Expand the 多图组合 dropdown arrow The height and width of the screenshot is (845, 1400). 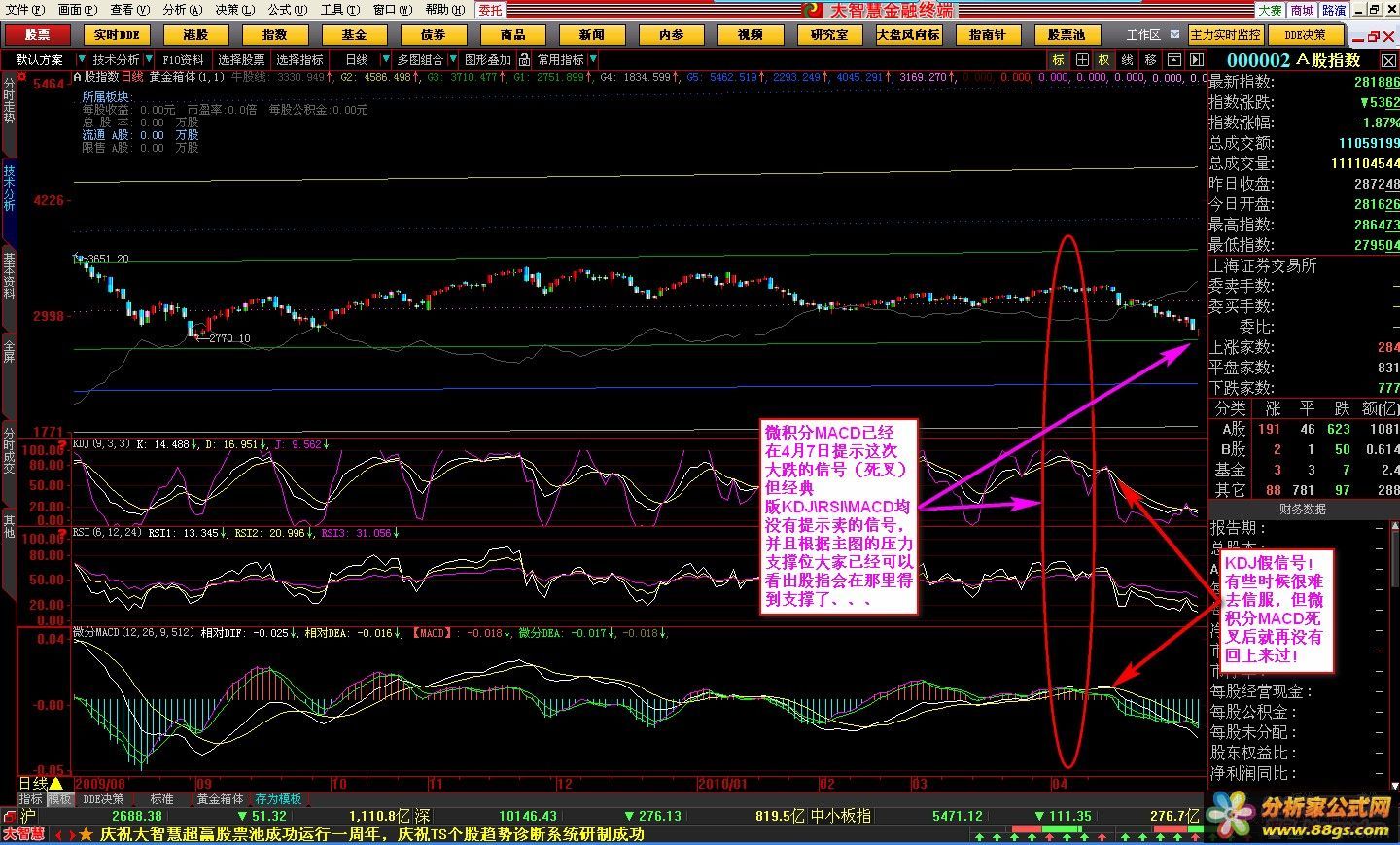453,59
